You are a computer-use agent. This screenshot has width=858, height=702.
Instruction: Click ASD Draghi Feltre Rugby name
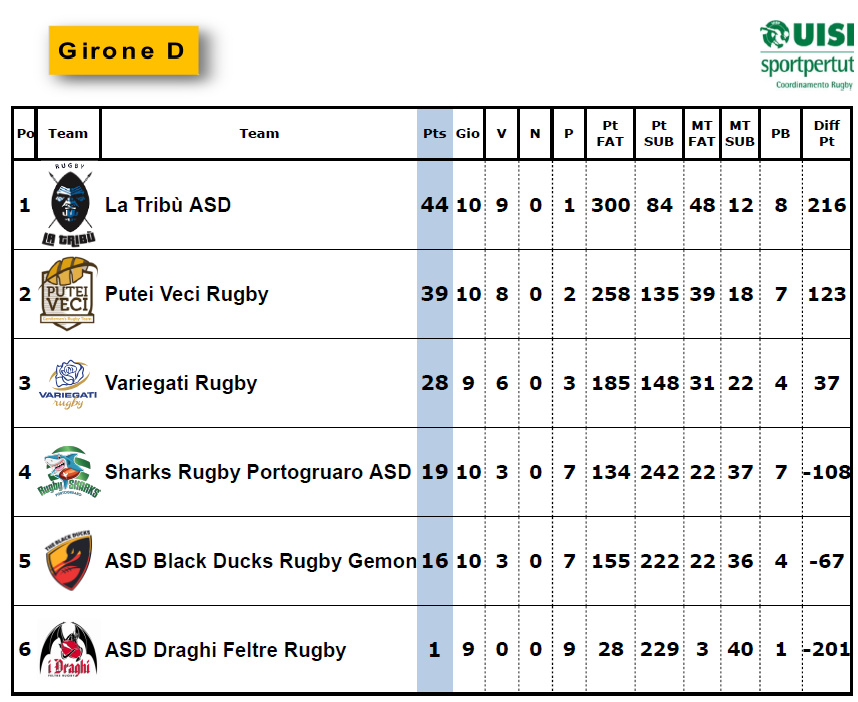pyautogui.click(x=225, y=649)
